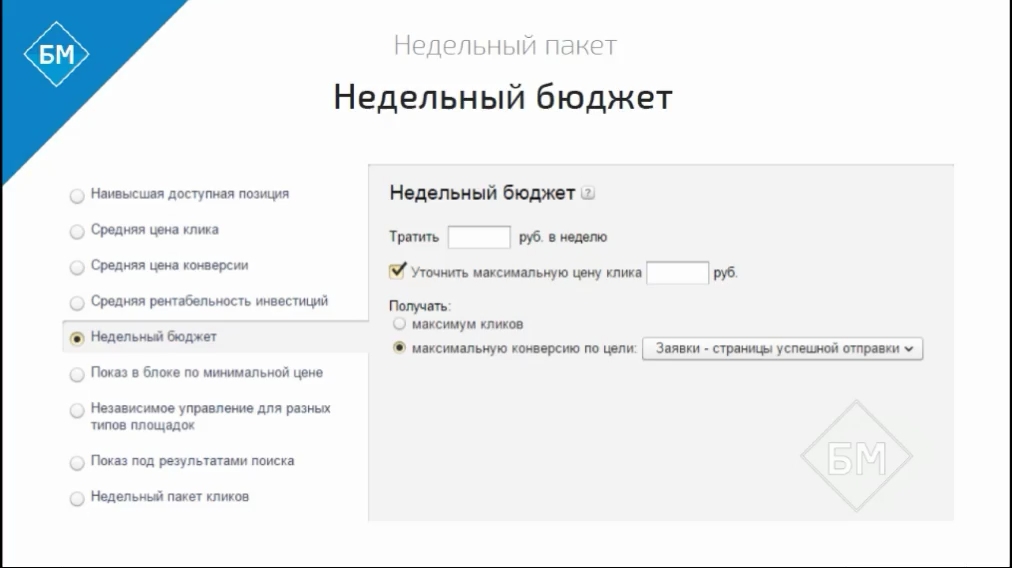
Task: Uncheck Уточнить максимальную цену клика checkbox
Action: (397, 270)
